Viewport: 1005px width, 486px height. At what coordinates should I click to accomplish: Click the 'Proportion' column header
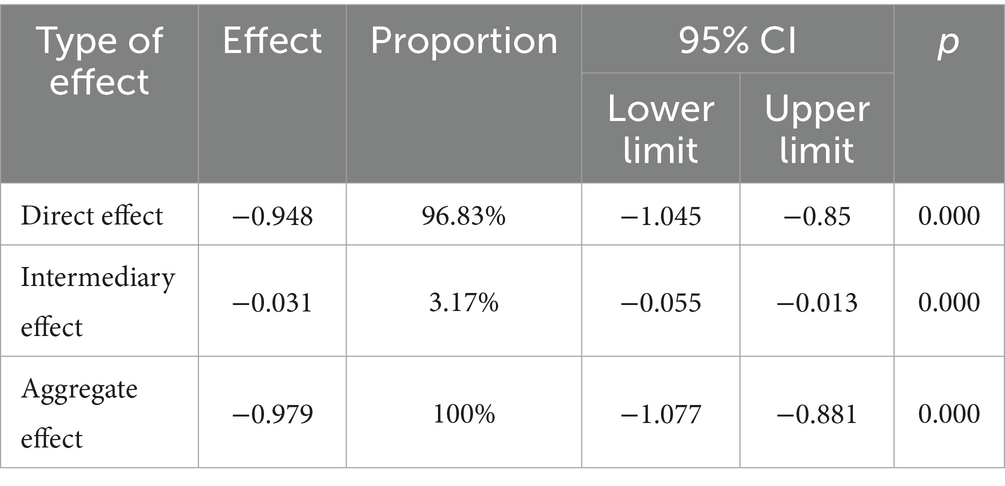coord(464,42)
